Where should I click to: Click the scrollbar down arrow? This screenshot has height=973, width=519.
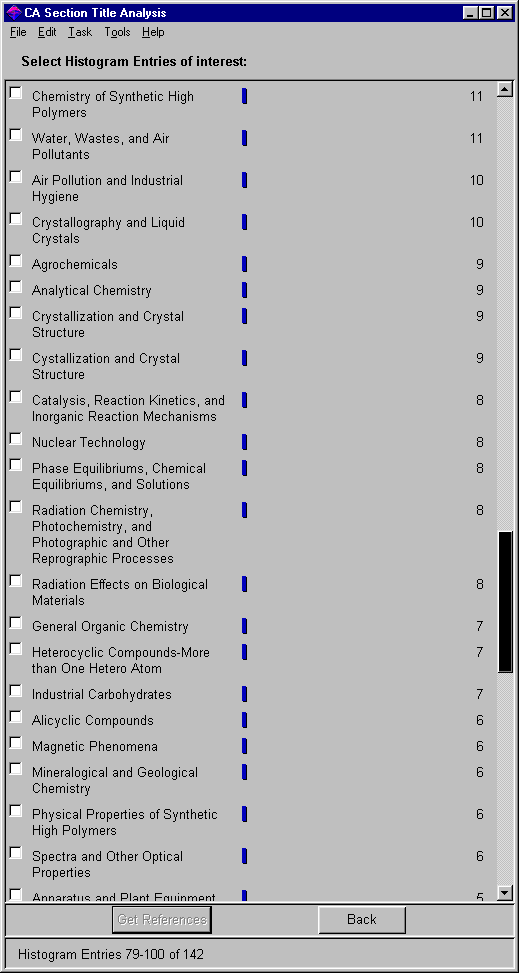pos(505,893)
